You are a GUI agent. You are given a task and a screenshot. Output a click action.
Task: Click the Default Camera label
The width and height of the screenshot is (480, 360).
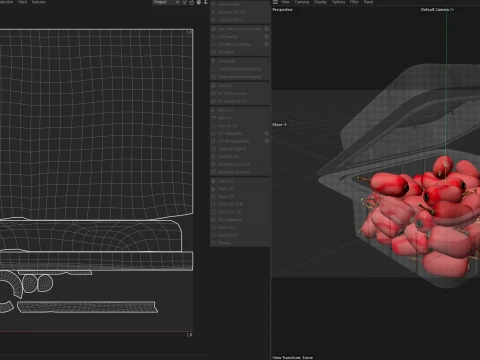tap(435, 10)
